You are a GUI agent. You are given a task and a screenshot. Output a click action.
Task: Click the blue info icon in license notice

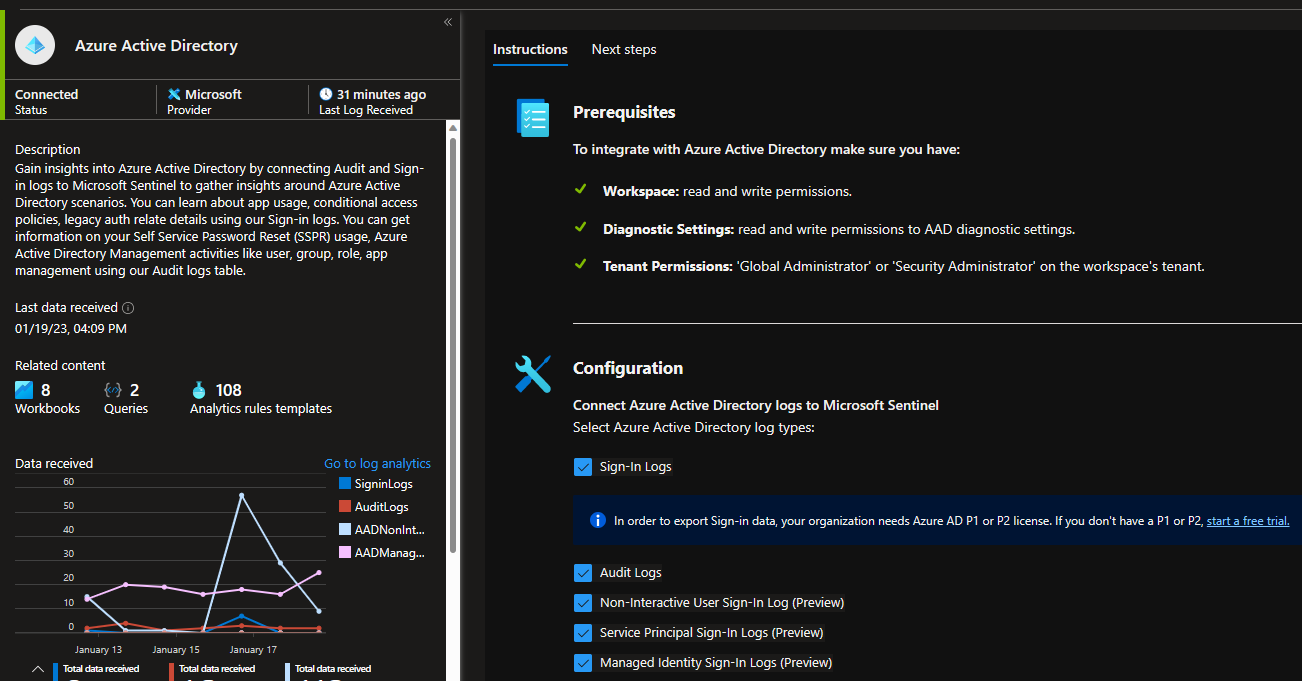tap(598, 520)
